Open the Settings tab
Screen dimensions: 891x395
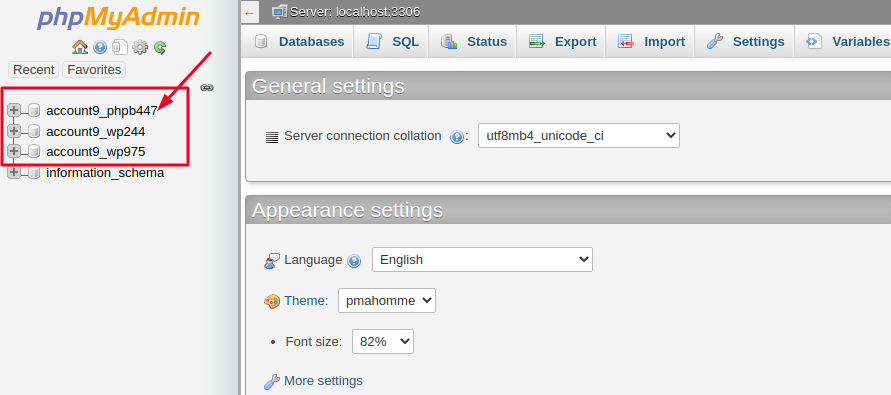pyautogui.click(x=745, y=41)
